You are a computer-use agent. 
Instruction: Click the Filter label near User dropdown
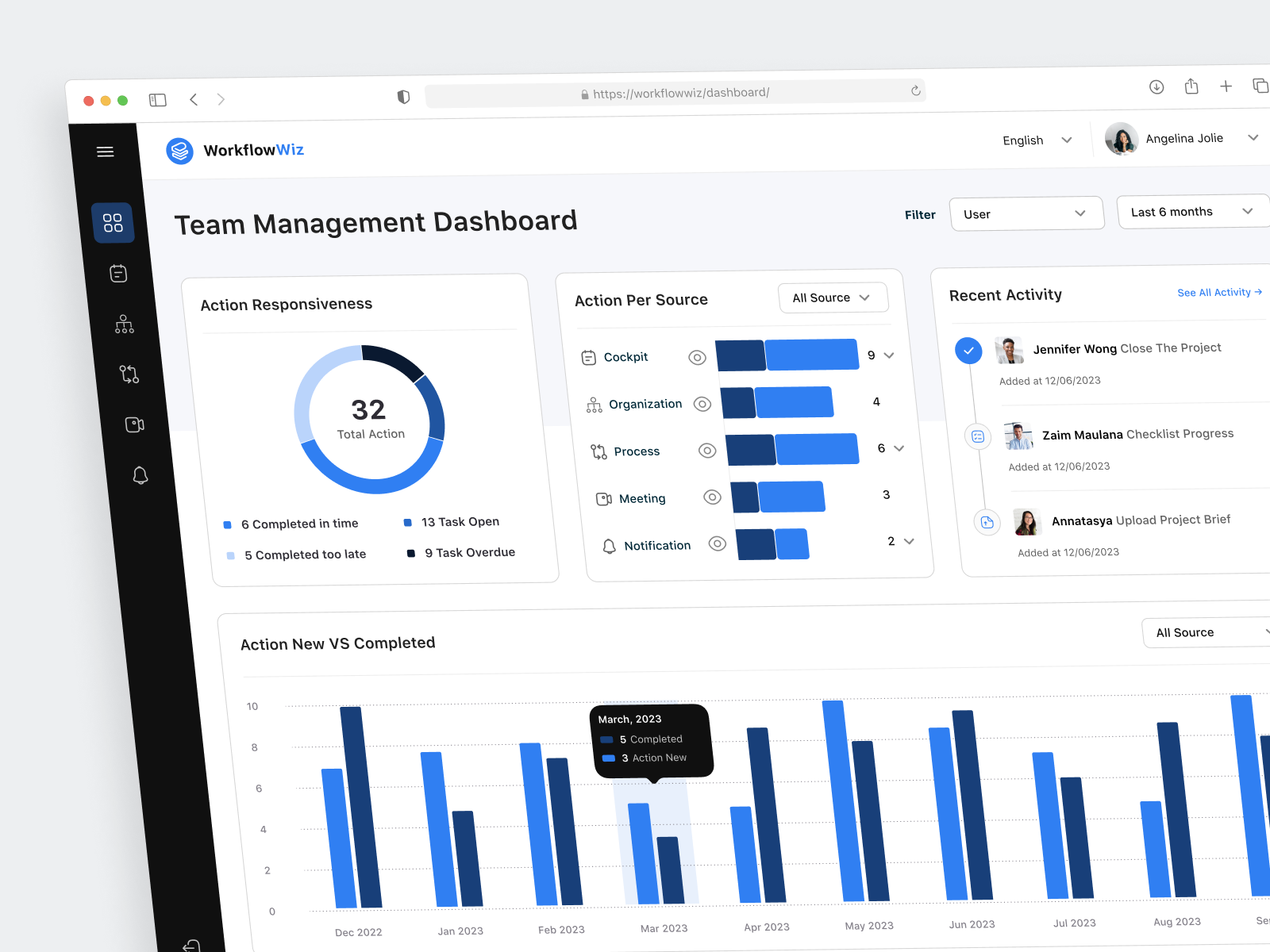tap(920, 214)
